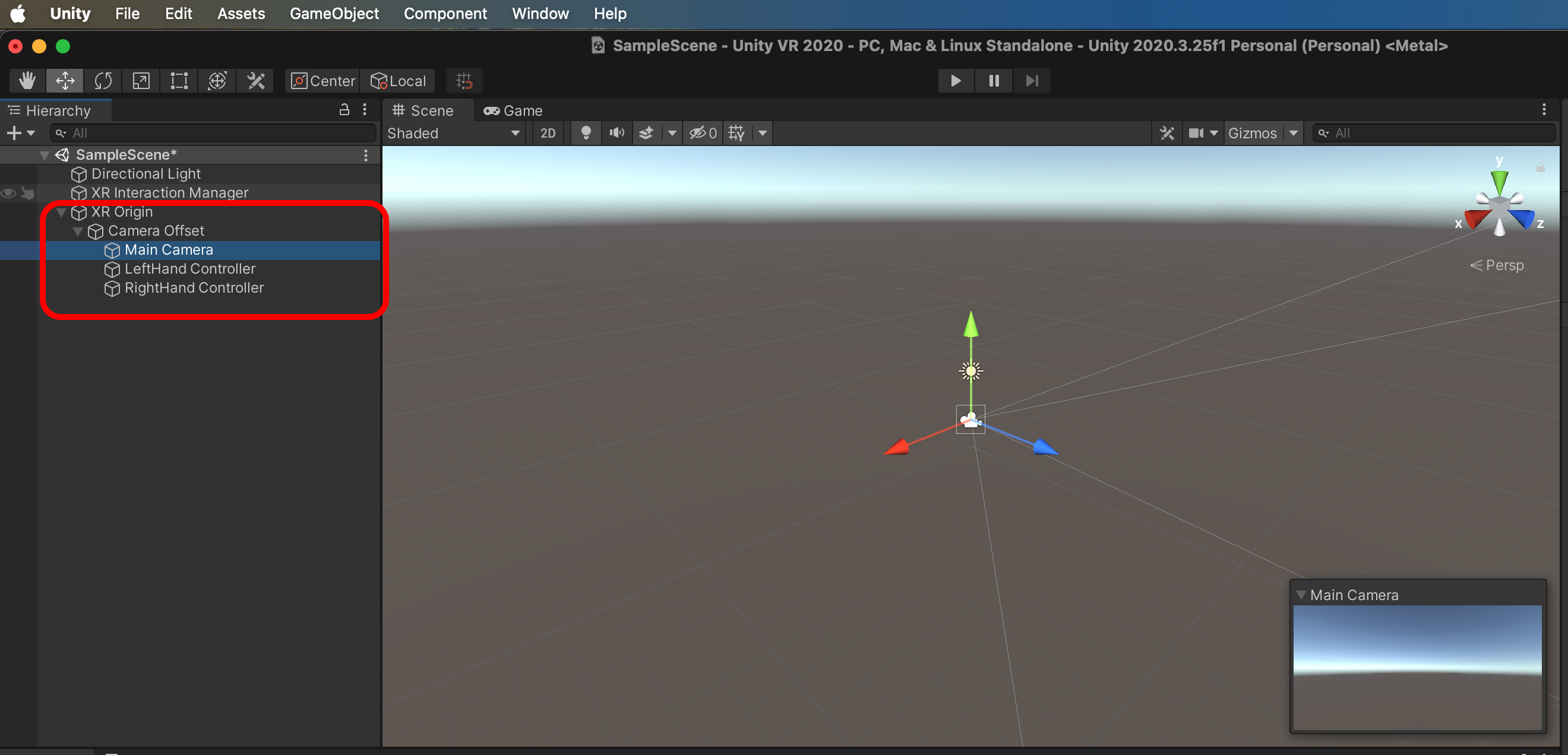The image size is (1568, 755).
Task: Toggle 2D view mode
Action: [x=548, y=132]
